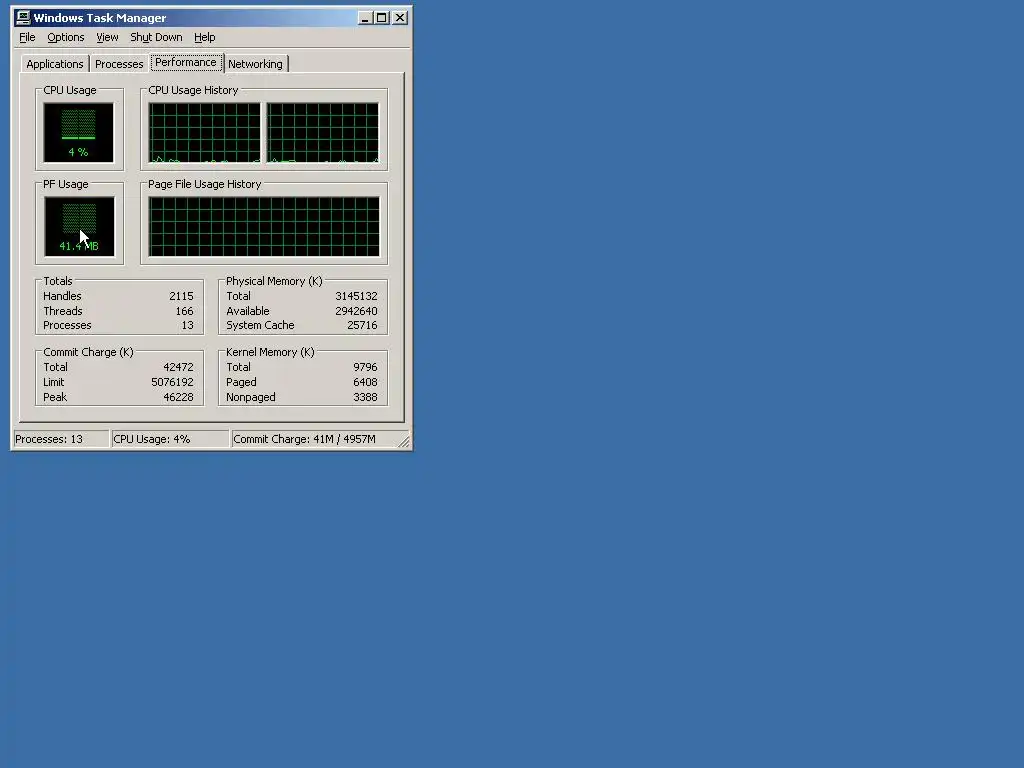Open the Shut Down menu
The width and height of the screenshot is (1024, 768).
coord(156,37)
